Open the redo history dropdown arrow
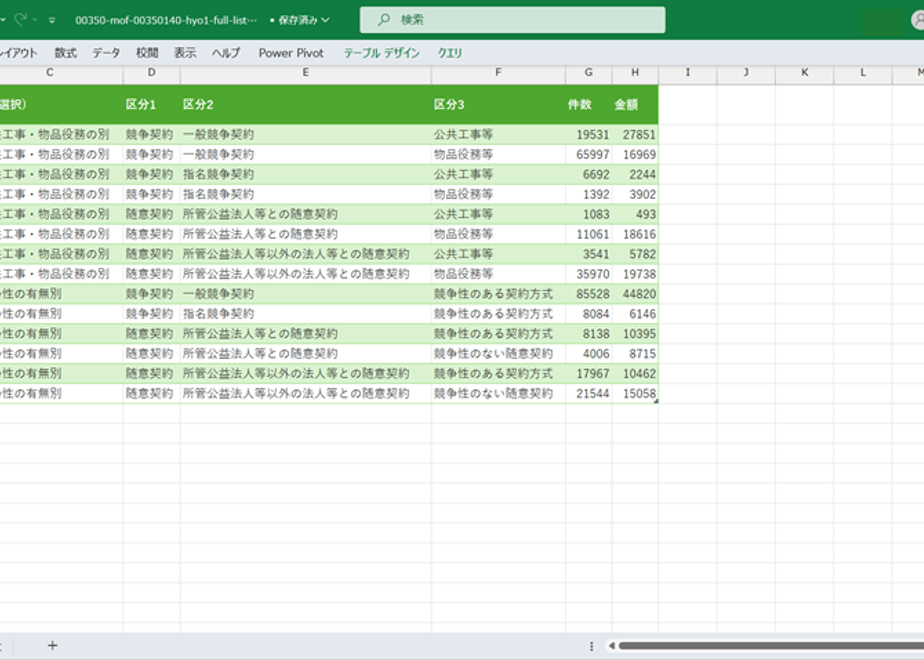The height and width of the screenshot is (660, 924). point(35,20)
